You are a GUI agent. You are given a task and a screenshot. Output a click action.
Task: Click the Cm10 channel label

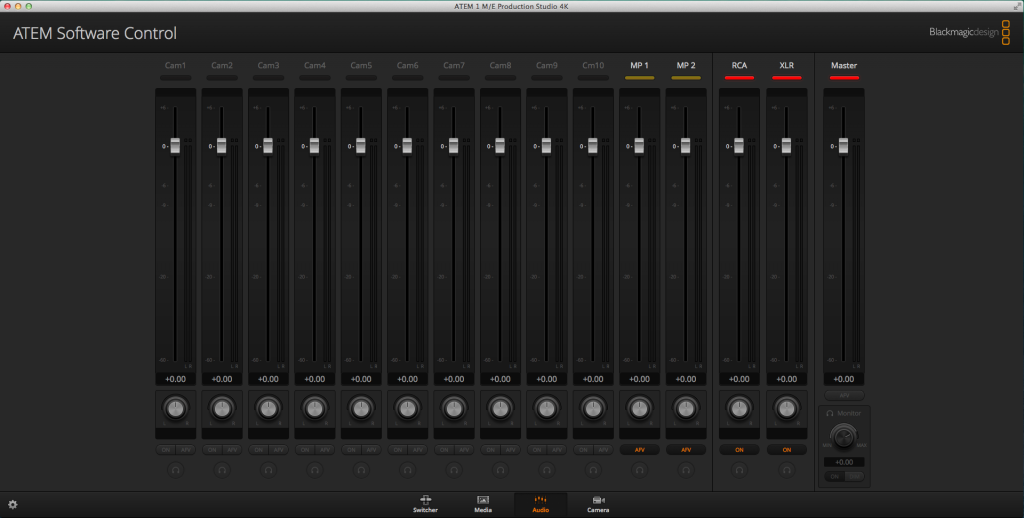[x=593, y=65]
